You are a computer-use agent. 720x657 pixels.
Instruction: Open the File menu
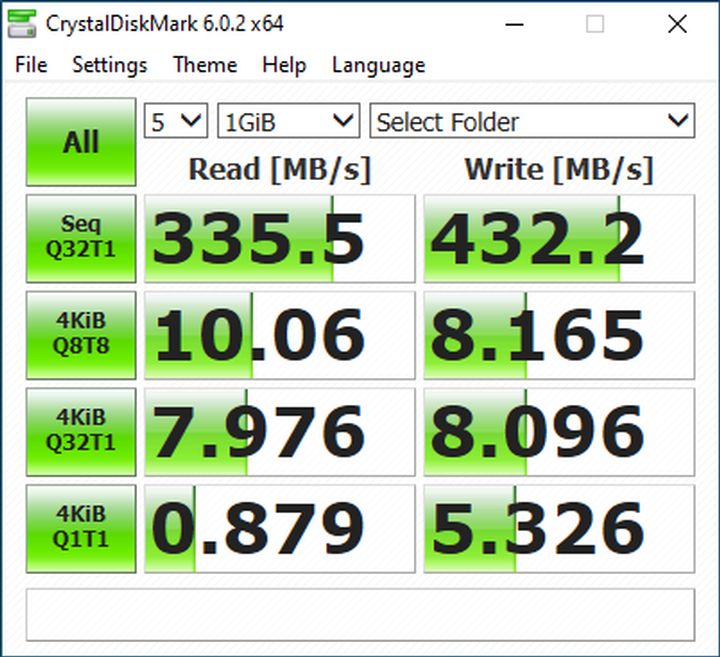pyautogui.click(x=31, y=65)
